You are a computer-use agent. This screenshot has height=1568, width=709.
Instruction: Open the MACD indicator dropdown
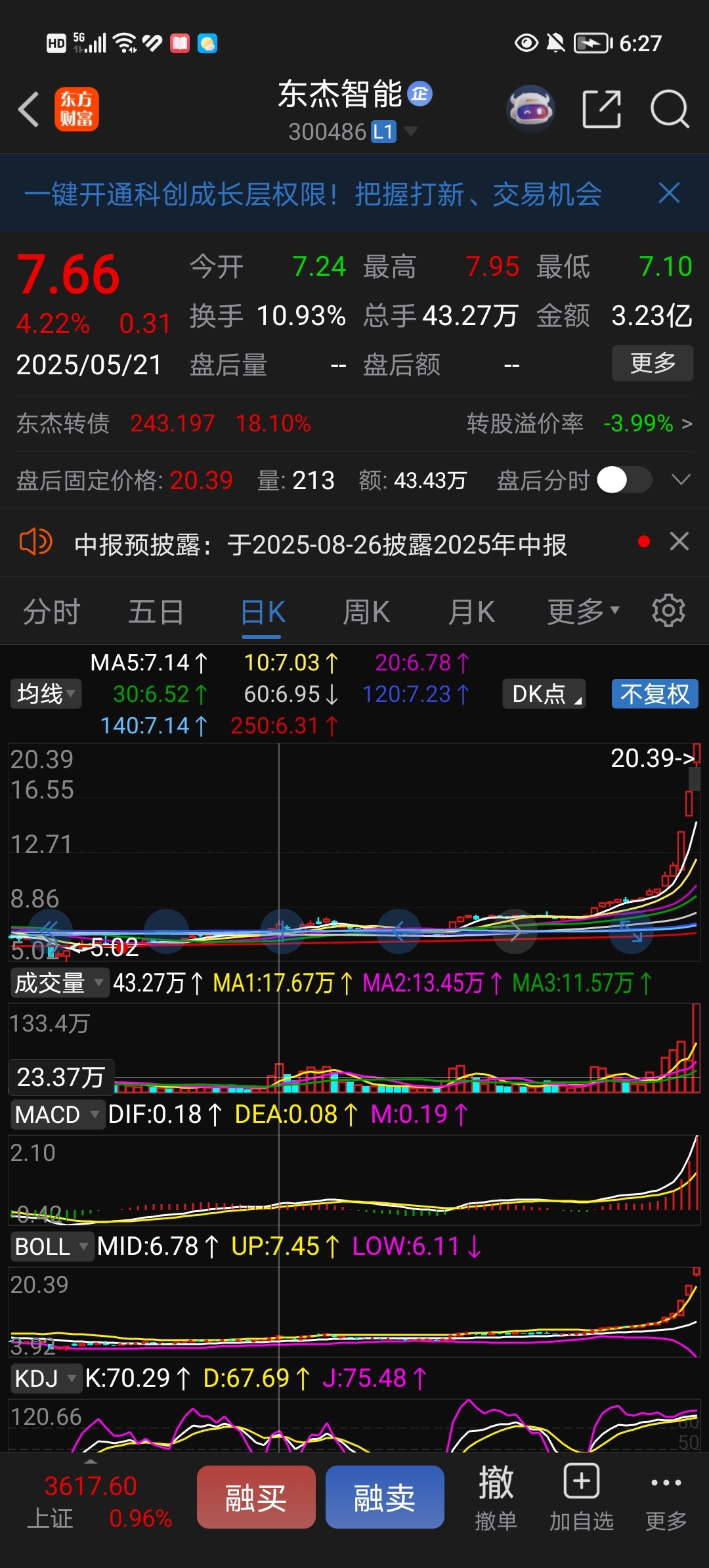pyautogui.click(x=57, y=1114)
